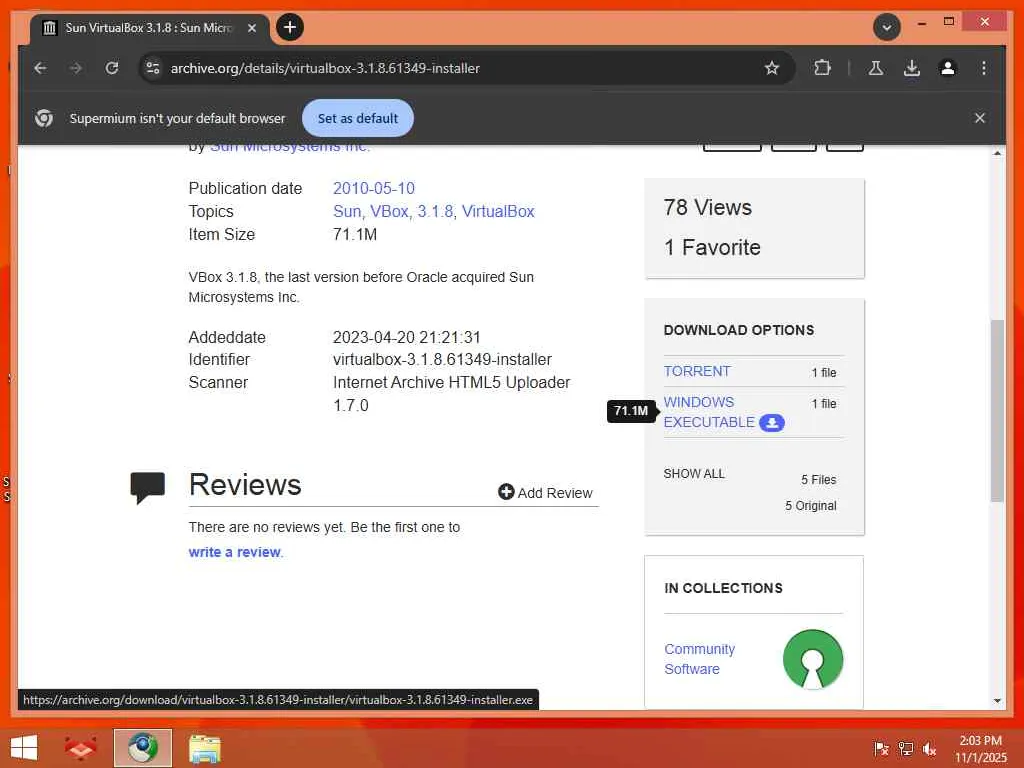This screenshot has height=768, width=1024.
Task: Open the 3.1.8 topic link
Action: tap(435, 212)
